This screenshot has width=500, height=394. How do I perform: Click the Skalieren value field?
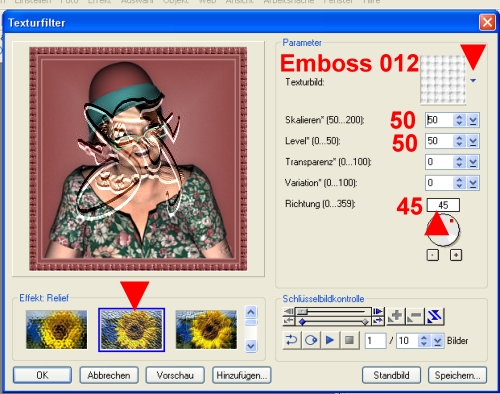click(439, 120)
